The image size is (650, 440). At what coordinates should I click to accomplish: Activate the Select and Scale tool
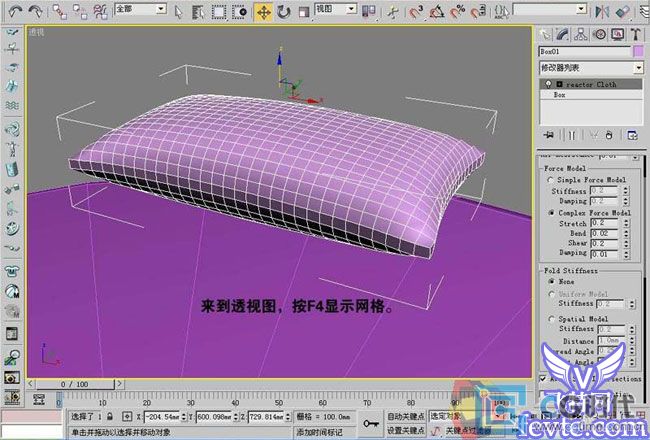pos(303,12)
